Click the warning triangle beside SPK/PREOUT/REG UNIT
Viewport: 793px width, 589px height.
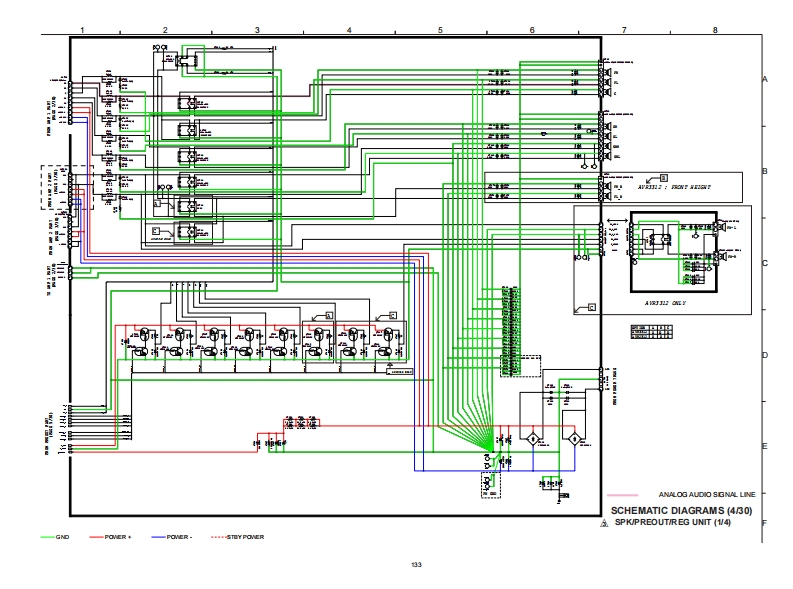[x=603, y=522]
